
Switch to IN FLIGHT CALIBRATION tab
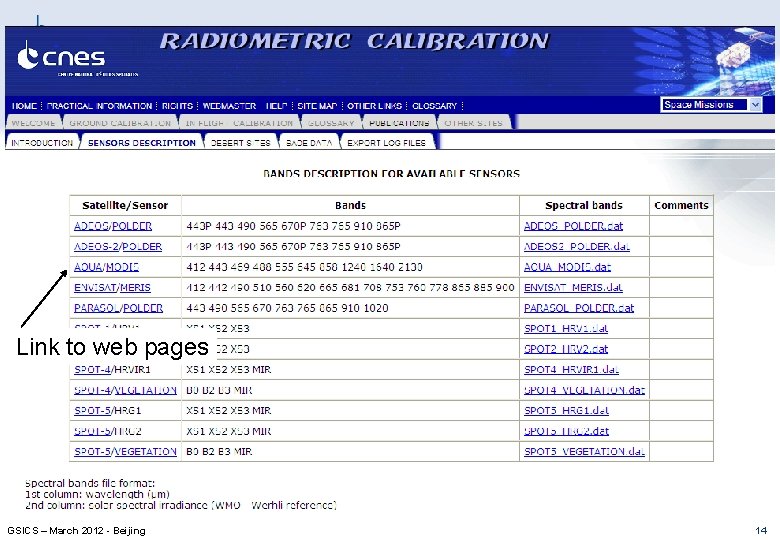[239, 123]
